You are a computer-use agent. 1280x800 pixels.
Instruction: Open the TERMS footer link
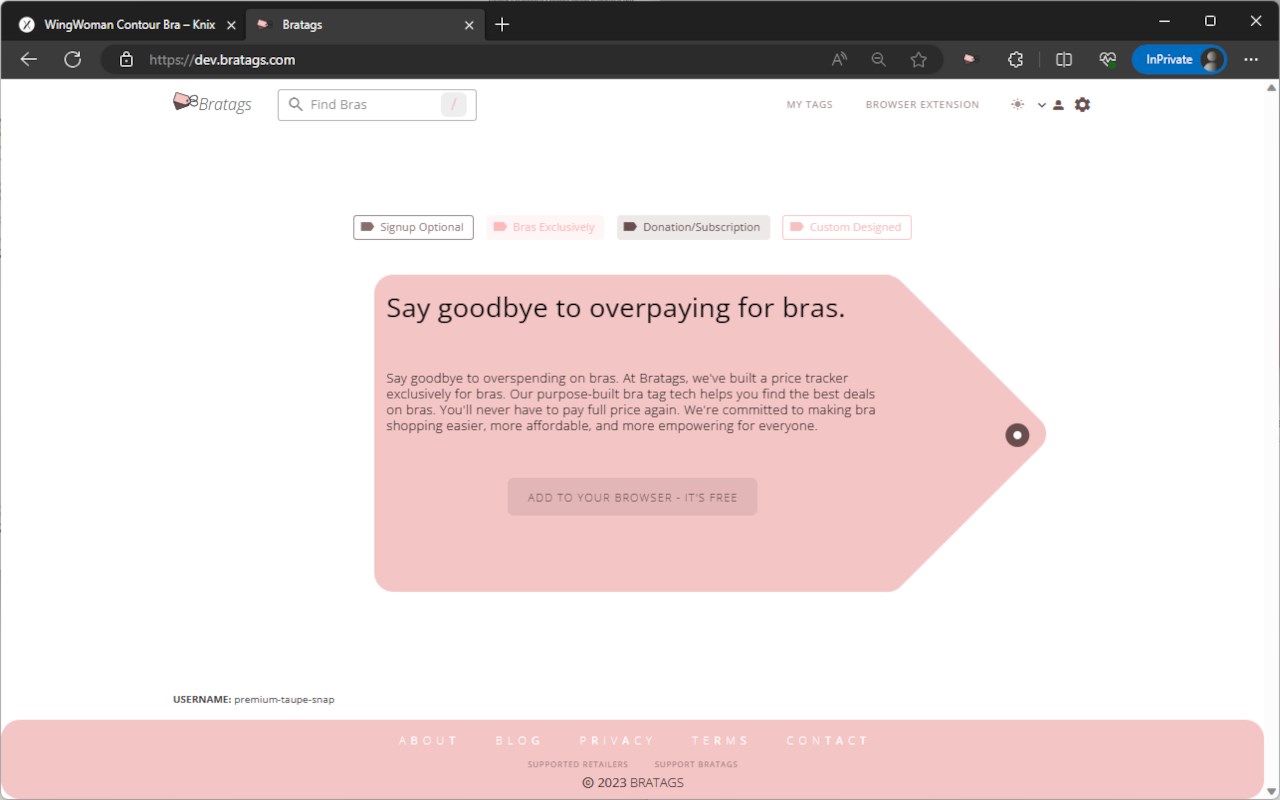pyautogui.click(x=720, y=741)
